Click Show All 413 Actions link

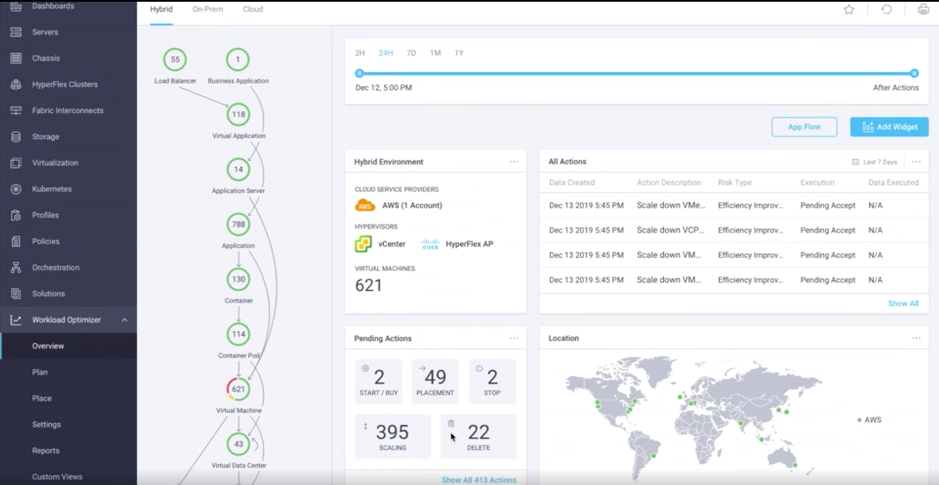[x=479, y=480]
